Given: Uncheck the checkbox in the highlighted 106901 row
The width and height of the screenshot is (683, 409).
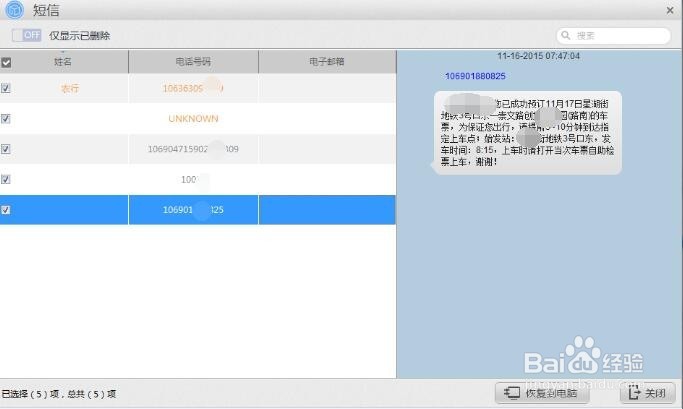Looking at the screenshot, I should pyautogui.click(x=6, y=210).
